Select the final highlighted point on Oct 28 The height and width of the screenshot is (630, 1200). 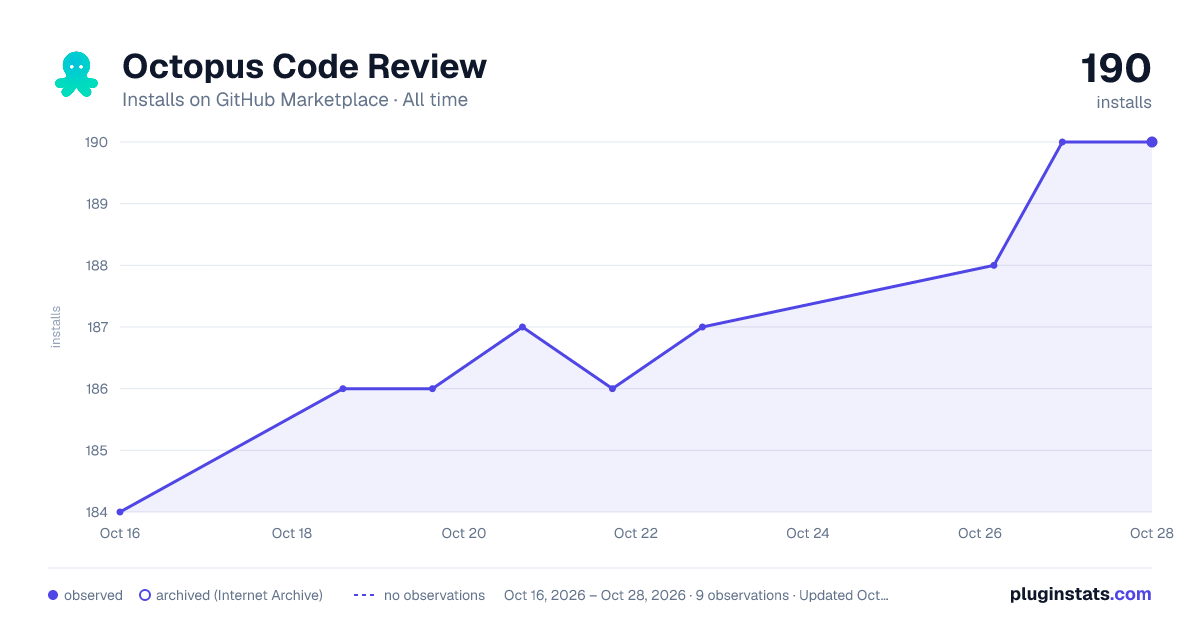1152,142
